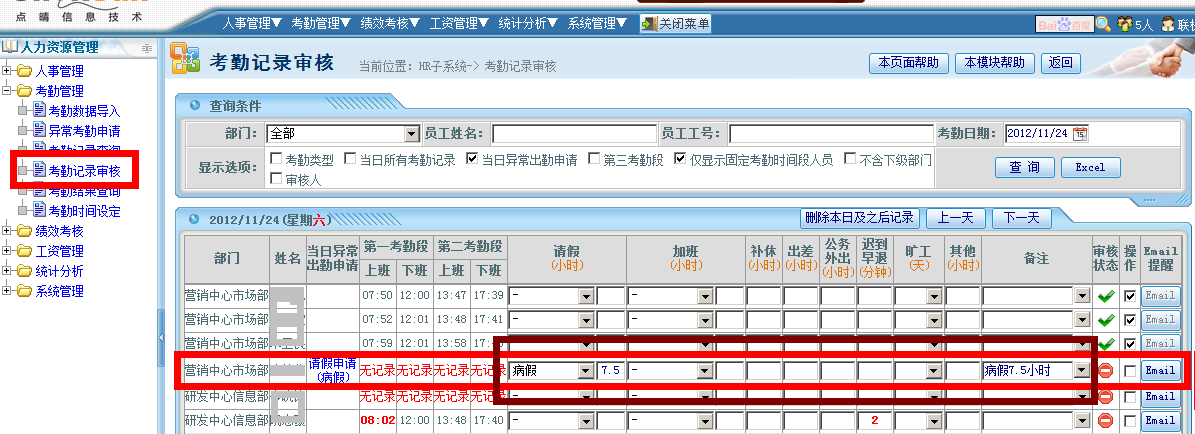Uncheck 当日异常出勤申请 display option
The height and width of the screenshot is (434, 1195).
[473, 159]
